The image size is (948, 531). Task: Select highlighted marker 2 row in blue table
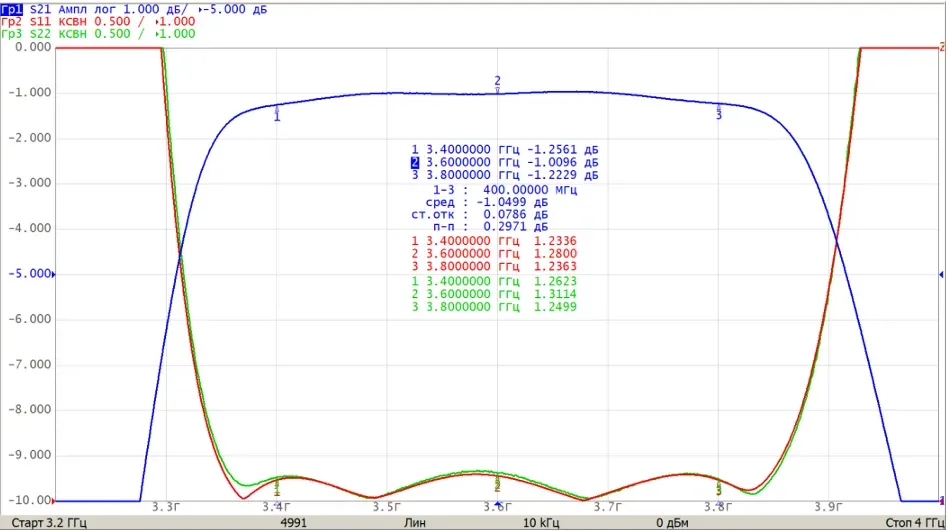pyautogui.click(x=505, y=162)
